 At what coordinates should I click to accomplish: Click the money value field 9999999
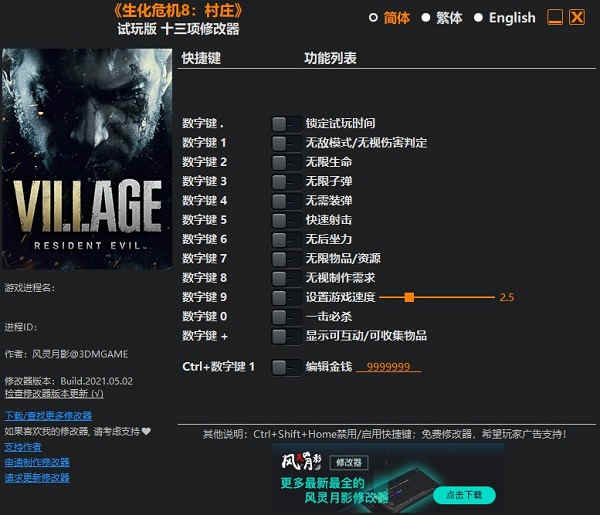[389, 367]
